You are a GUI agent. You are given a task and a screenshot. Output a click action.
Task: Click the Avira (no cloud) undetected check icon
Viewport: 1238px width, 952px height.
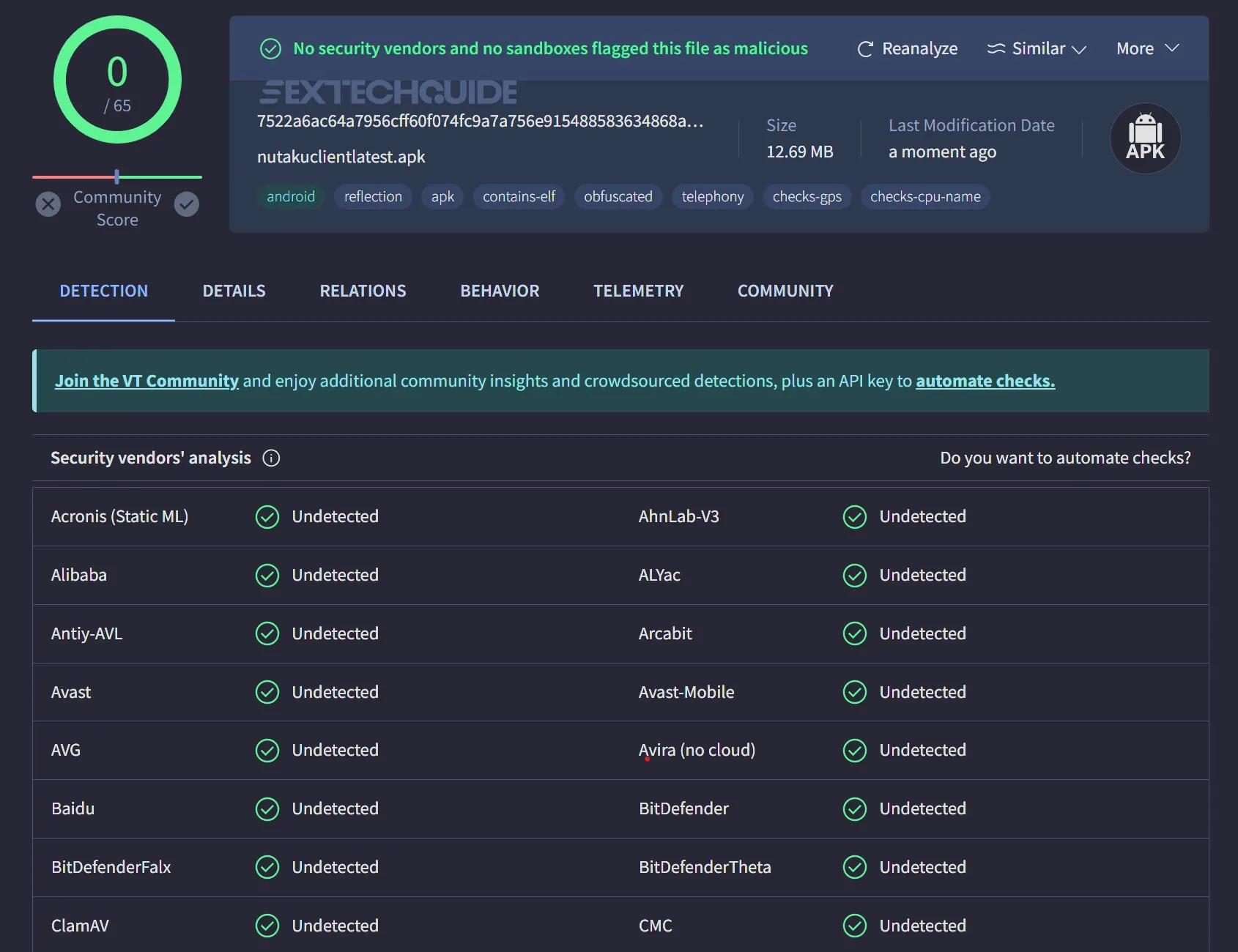click(x=855, y=751)
